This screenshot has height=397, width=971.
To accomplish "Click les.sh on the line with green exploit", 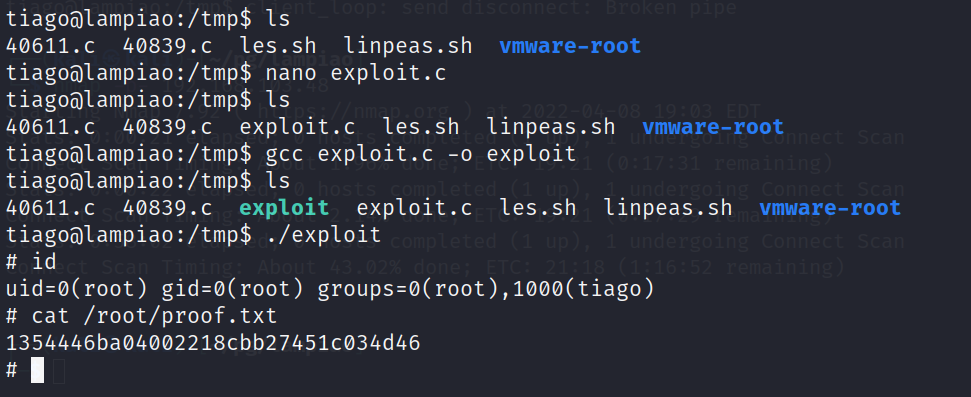I will coord(538,207).
